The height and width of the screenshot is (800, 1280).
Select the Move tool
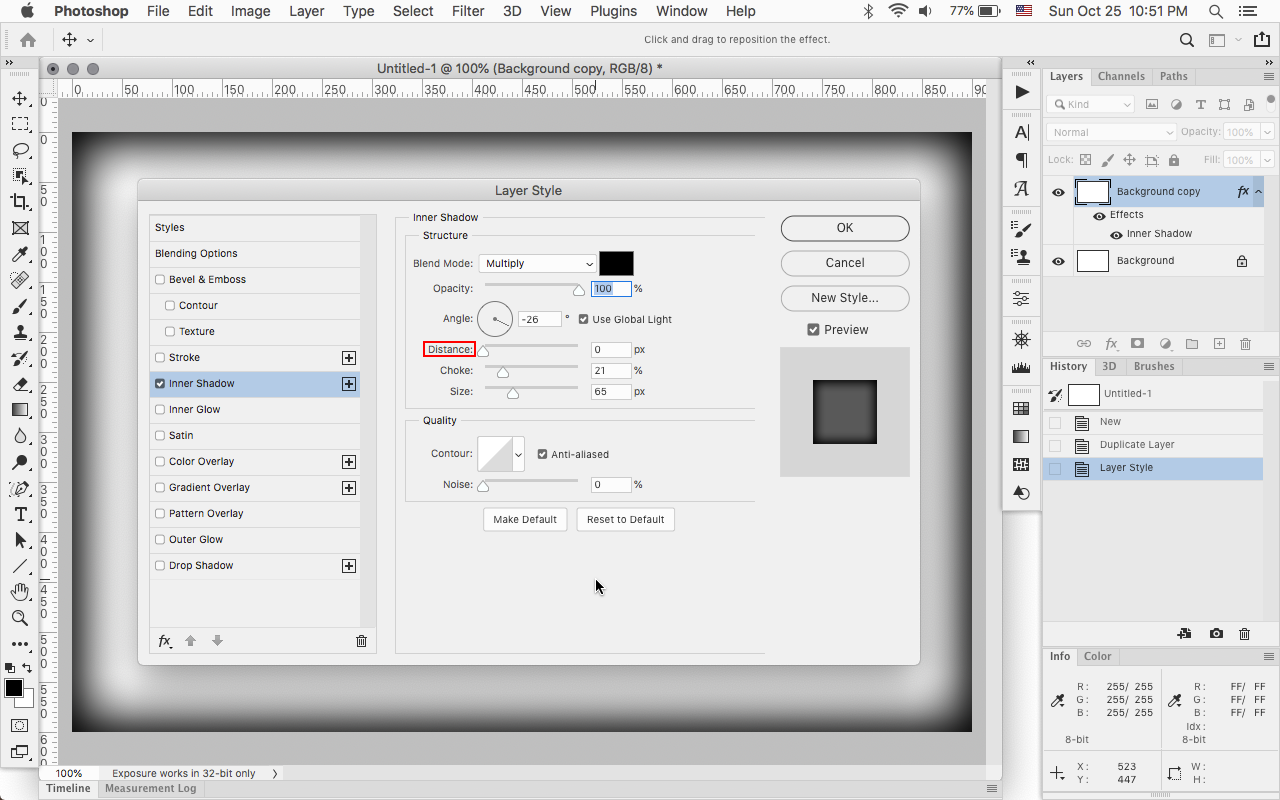(x=20, y=98)
